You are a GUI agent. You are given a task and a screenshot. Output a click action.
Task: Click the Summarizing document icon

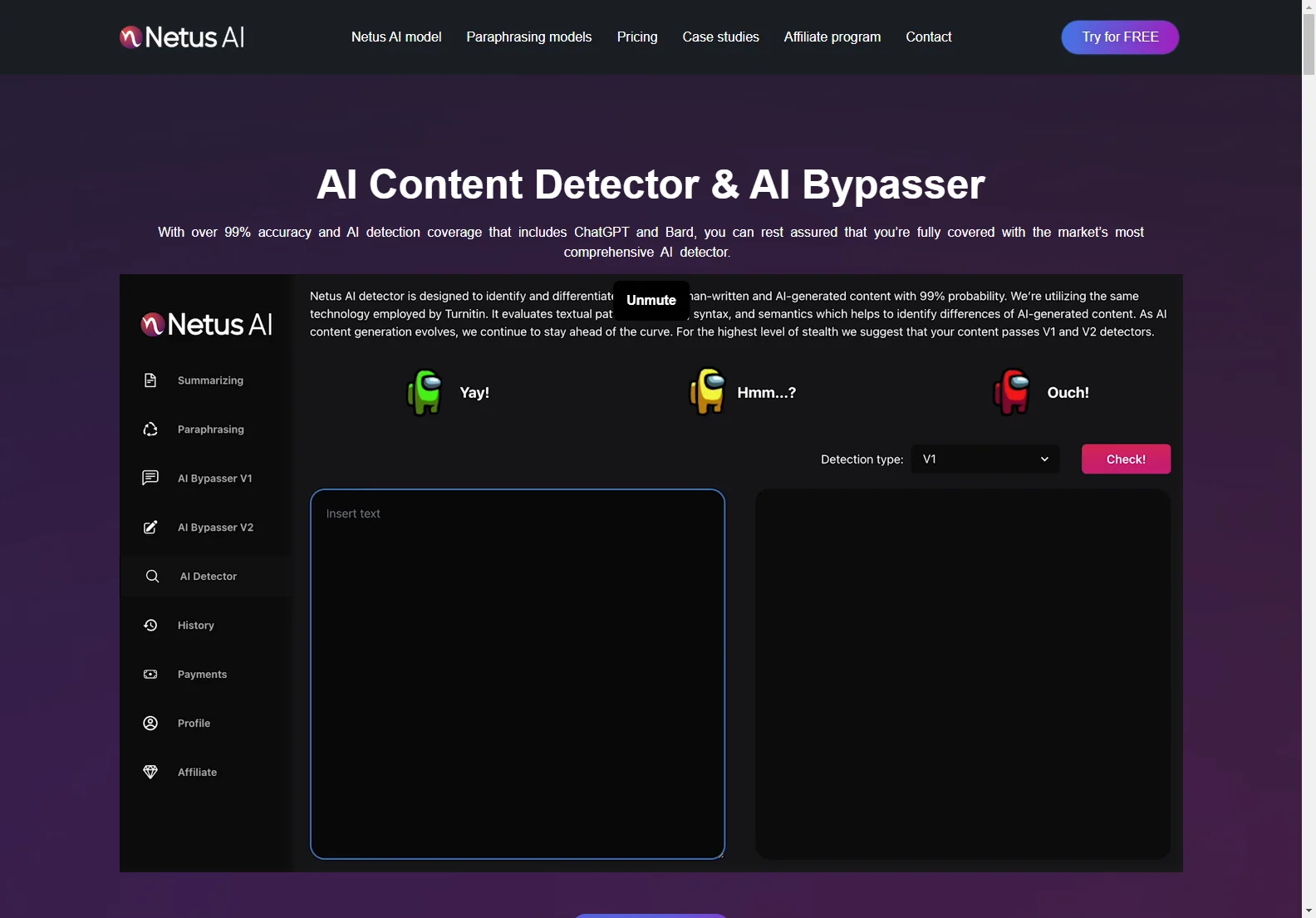point(150,380)
